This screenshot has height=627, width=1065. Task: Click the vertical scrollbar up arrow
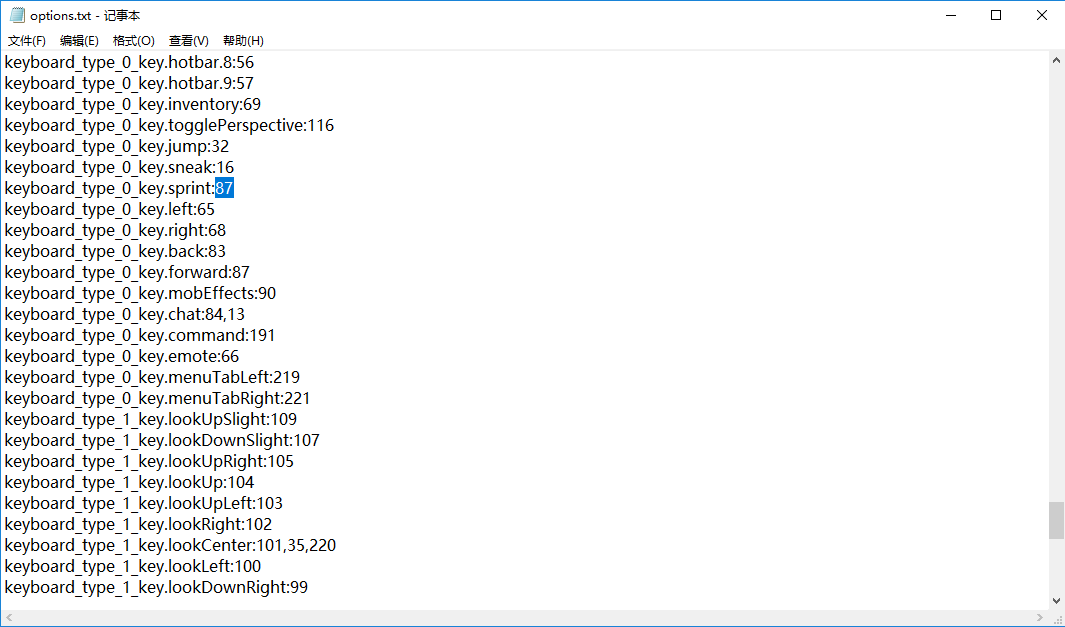tap(1056, 60)
